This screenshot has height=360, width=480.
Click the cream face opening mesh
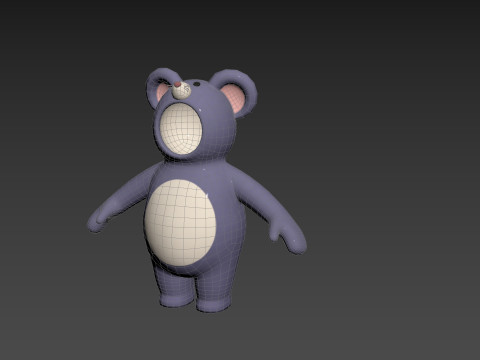(x=181, y=128)
